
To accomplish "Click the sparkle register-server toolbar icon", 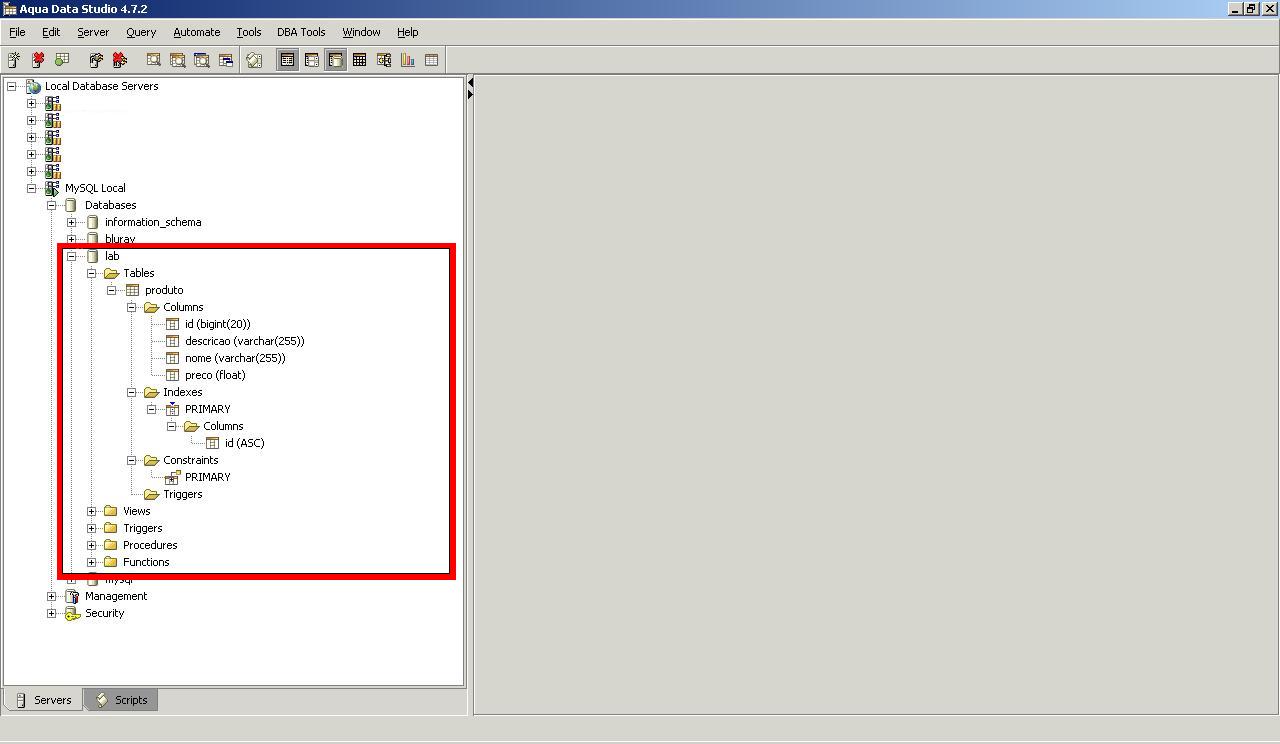I will (x=14, y=60).
